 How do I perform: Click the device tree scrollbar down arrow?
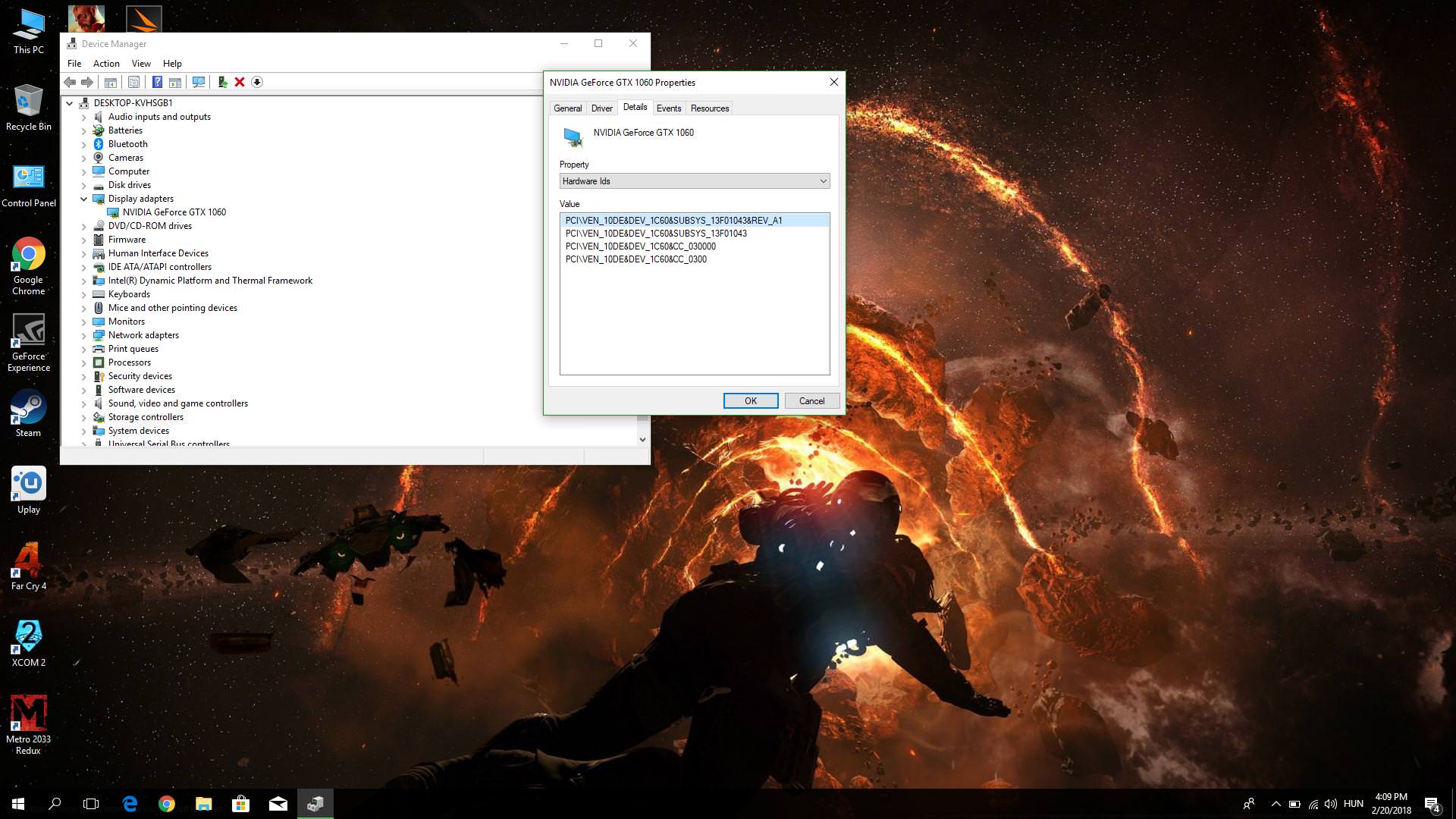tap(642, 439)
